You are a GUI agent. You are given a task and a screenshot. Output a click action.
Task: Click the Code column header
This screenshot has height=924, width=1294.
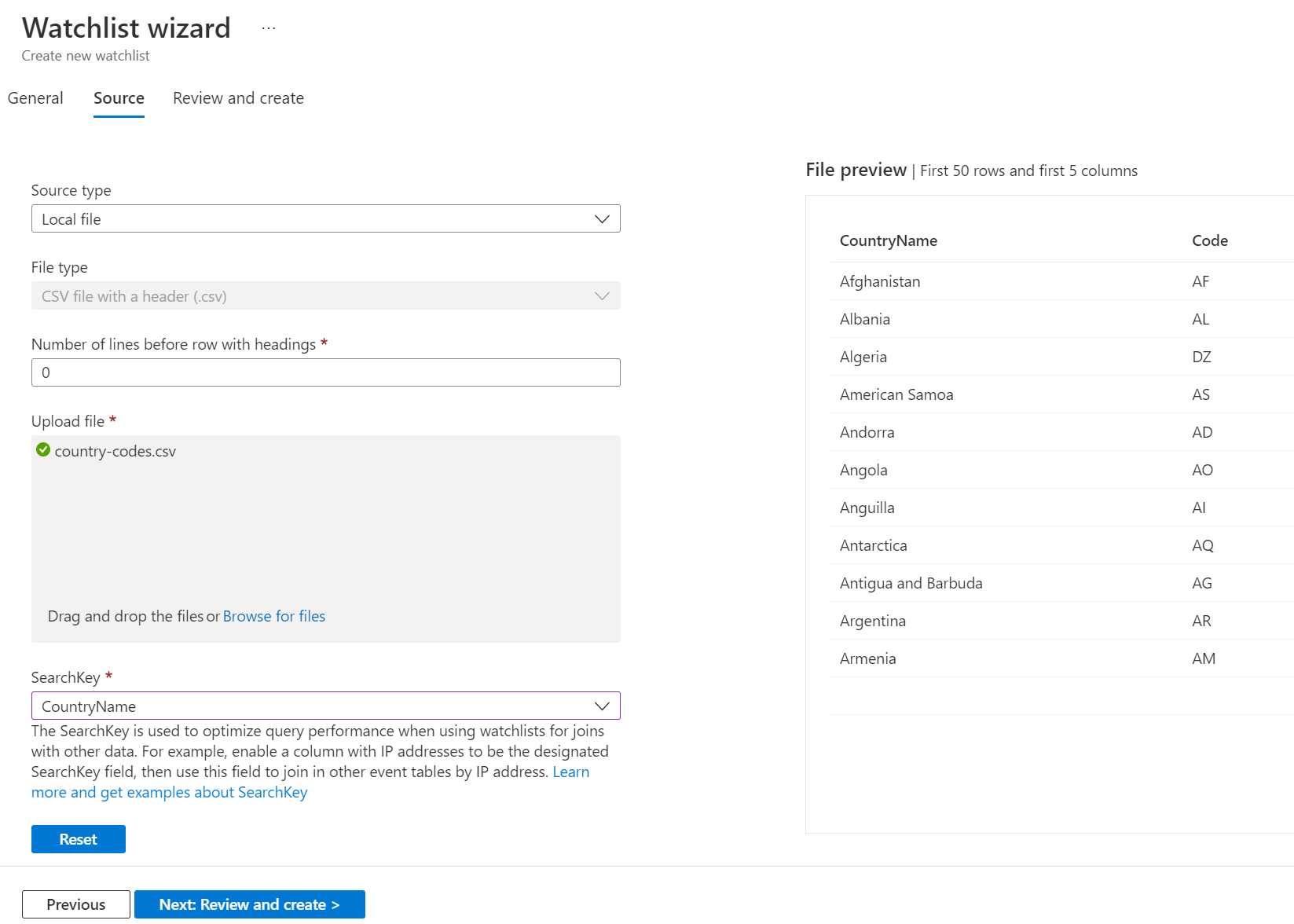click(x=1209, y=241)
